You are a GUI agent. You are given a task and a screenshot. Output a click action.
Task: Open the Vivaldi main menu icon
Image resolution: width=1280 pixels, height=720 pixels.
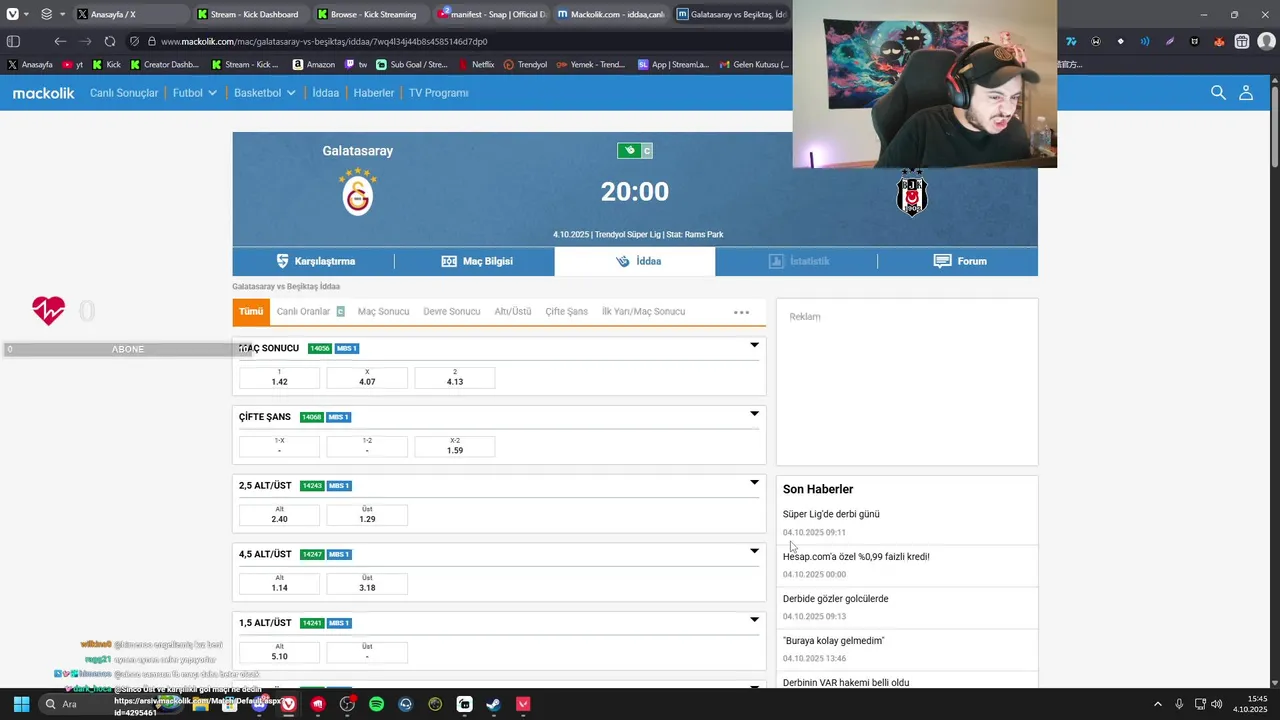pos(12,14)
